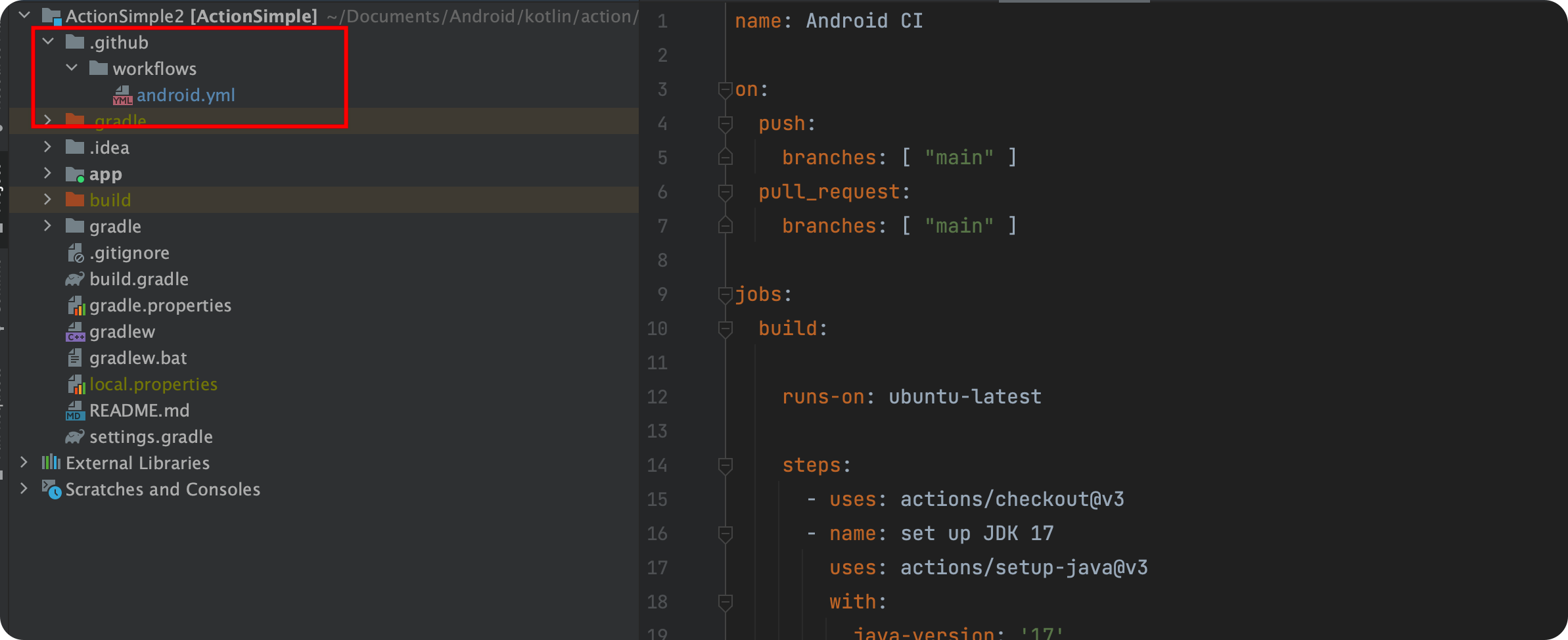Select settings.gradle file name

tap(151, 437)
